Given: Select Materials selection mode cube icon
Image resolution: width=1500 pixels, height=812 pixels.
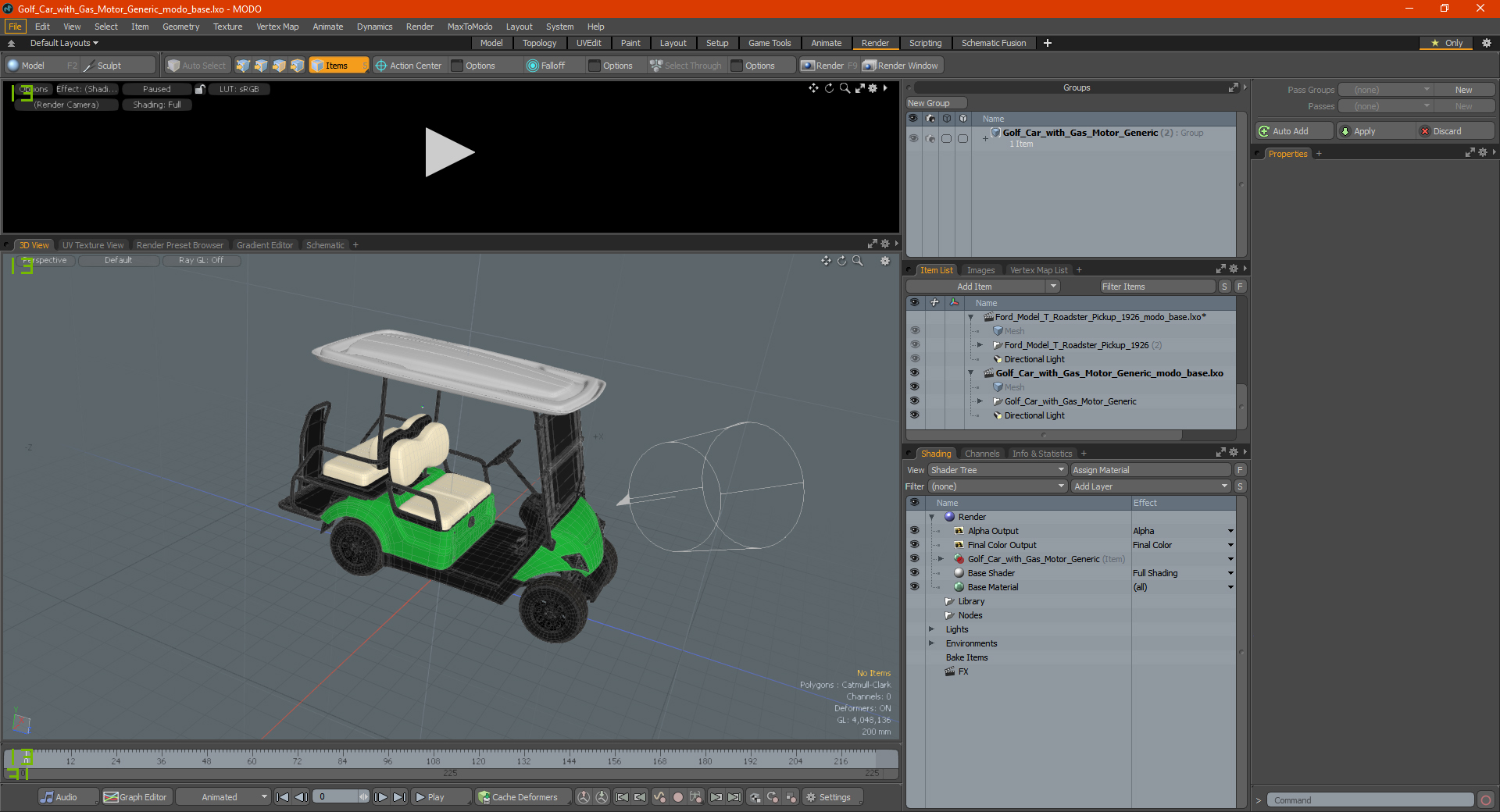Looking at the screenshot, I should tap(297, 66).
